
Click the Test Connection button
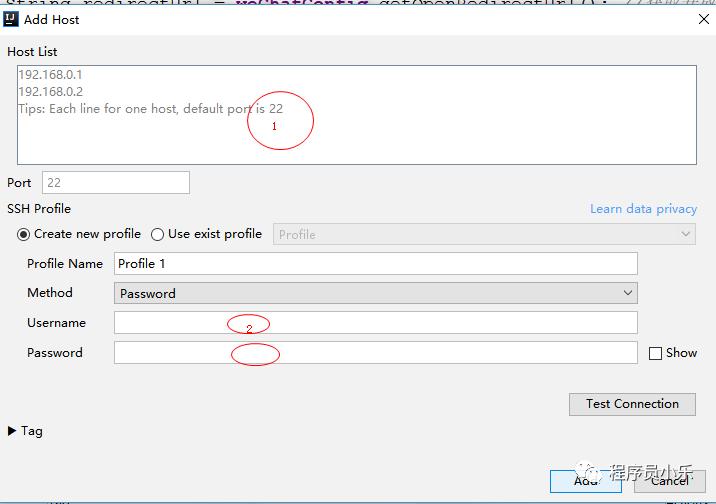tap(632, 404)
